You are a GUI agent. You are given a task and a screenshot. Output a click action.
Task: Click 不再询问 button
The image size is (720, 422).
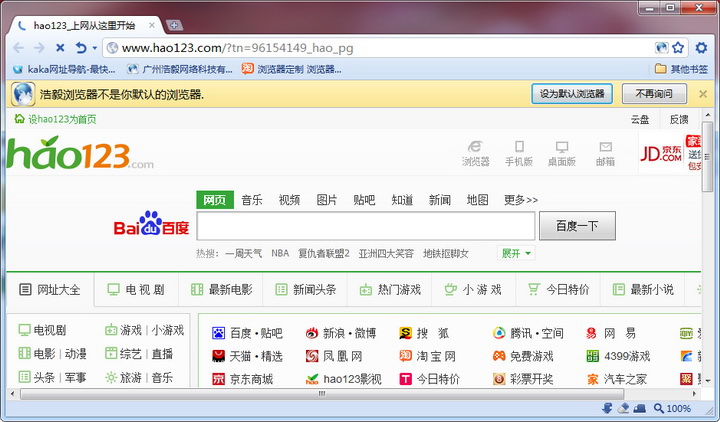click(654, 94)
